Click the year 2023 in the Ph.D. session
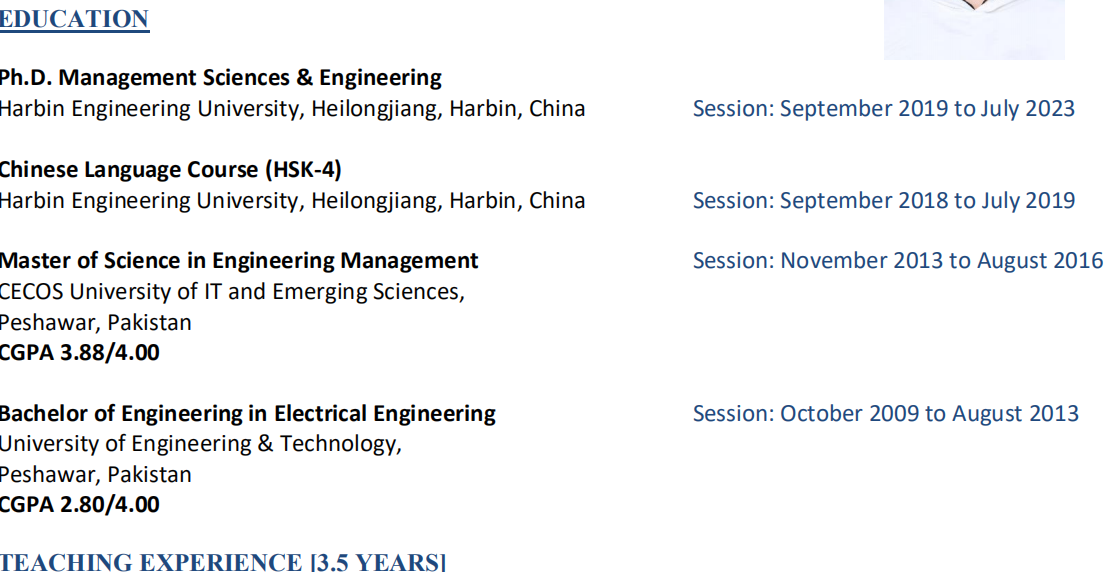Viewport: 1107px width, 572px height. pyautogui.click(x=1048, y=108)
